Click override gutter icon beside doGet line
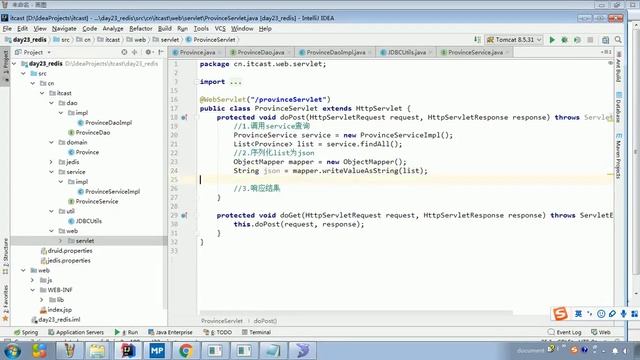640x360 pixels. (184, 216)
